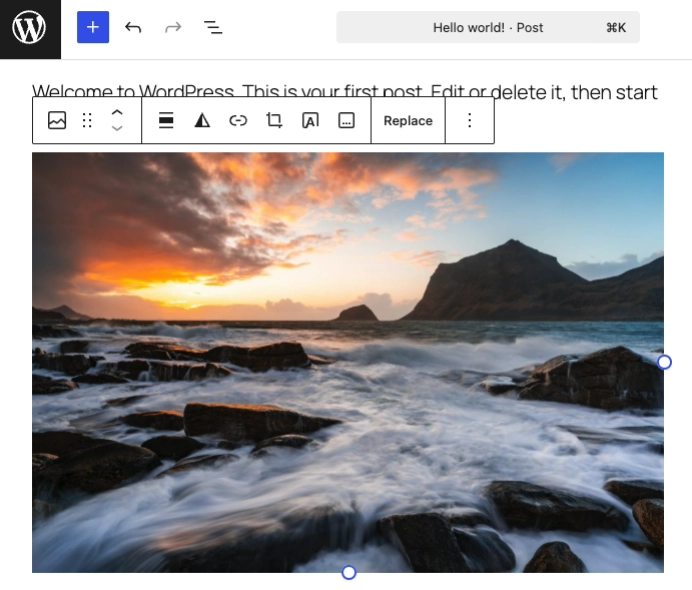Open the command palette showing Hello world! Post
Image resolution: width=692 pixels, height=590 pixels.
pyautogui.click(x=488, y=27)
